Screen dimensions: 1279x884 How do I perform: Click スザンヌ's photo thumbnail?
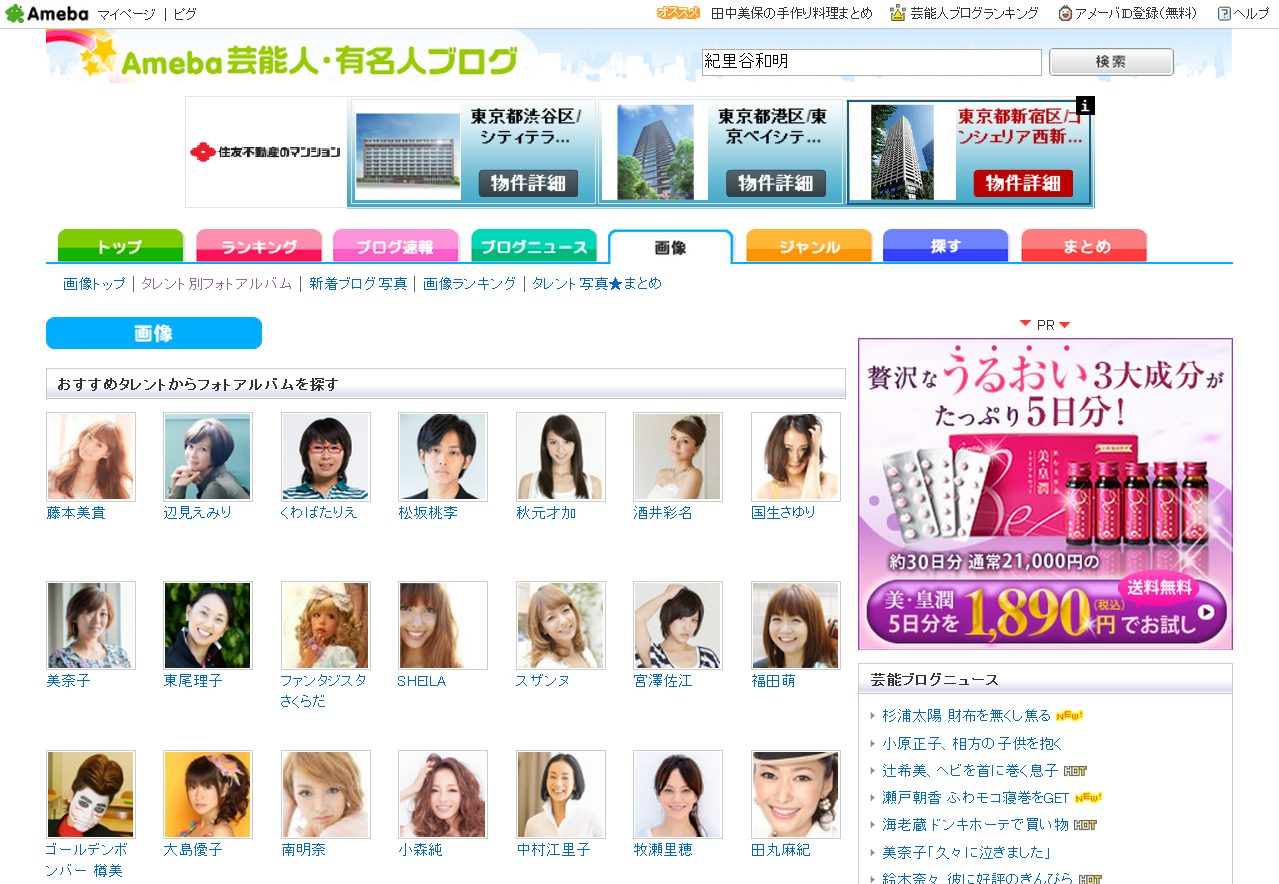coord(561,626)
